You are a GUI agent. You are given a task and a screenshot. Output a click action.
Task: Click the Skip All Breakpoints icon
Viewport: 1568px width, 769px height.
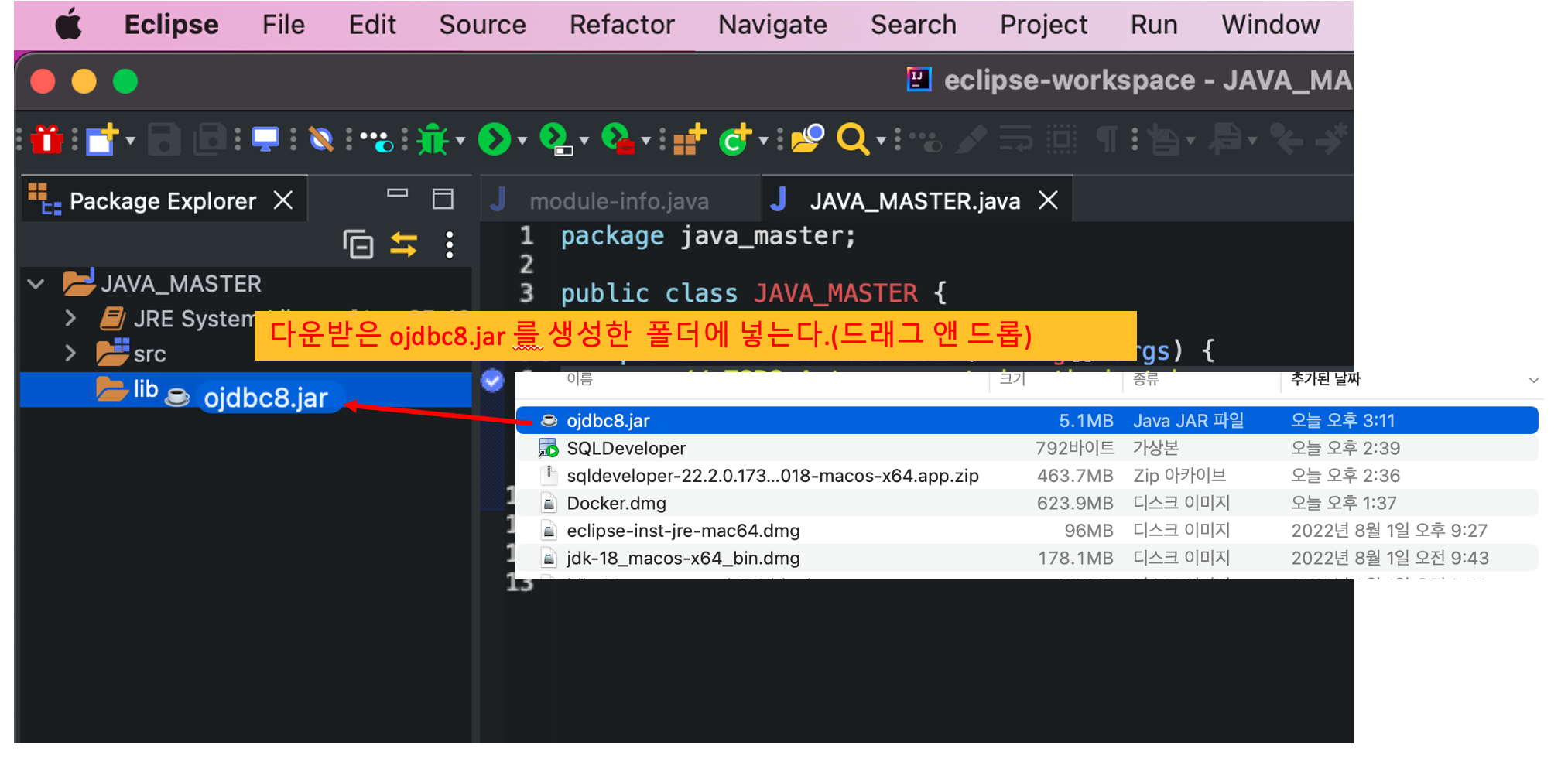point(321,140)
